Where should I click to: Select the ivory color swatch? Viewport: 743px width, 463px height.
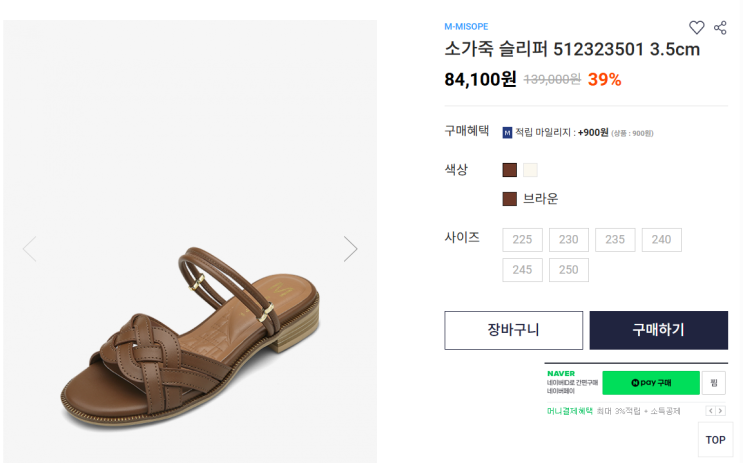(530, 170)
